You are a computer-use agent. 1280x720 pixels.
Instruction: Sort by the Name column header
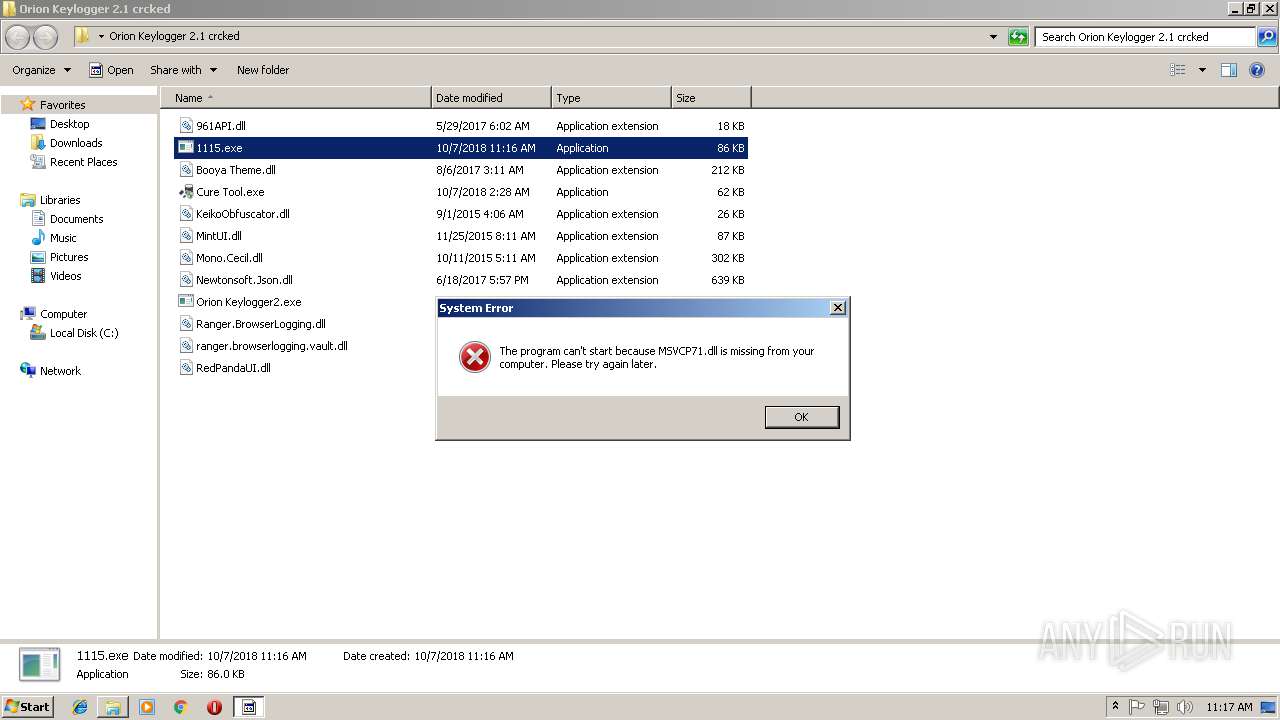coord(296,98)
